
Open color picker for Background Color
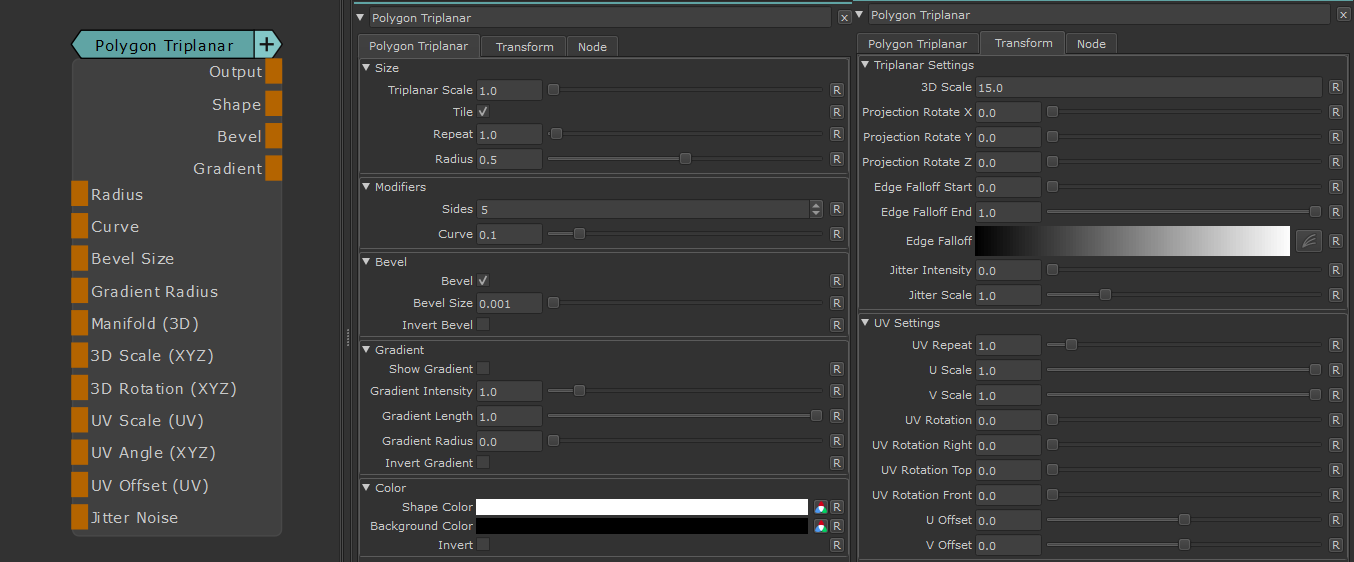pos(821,526)
